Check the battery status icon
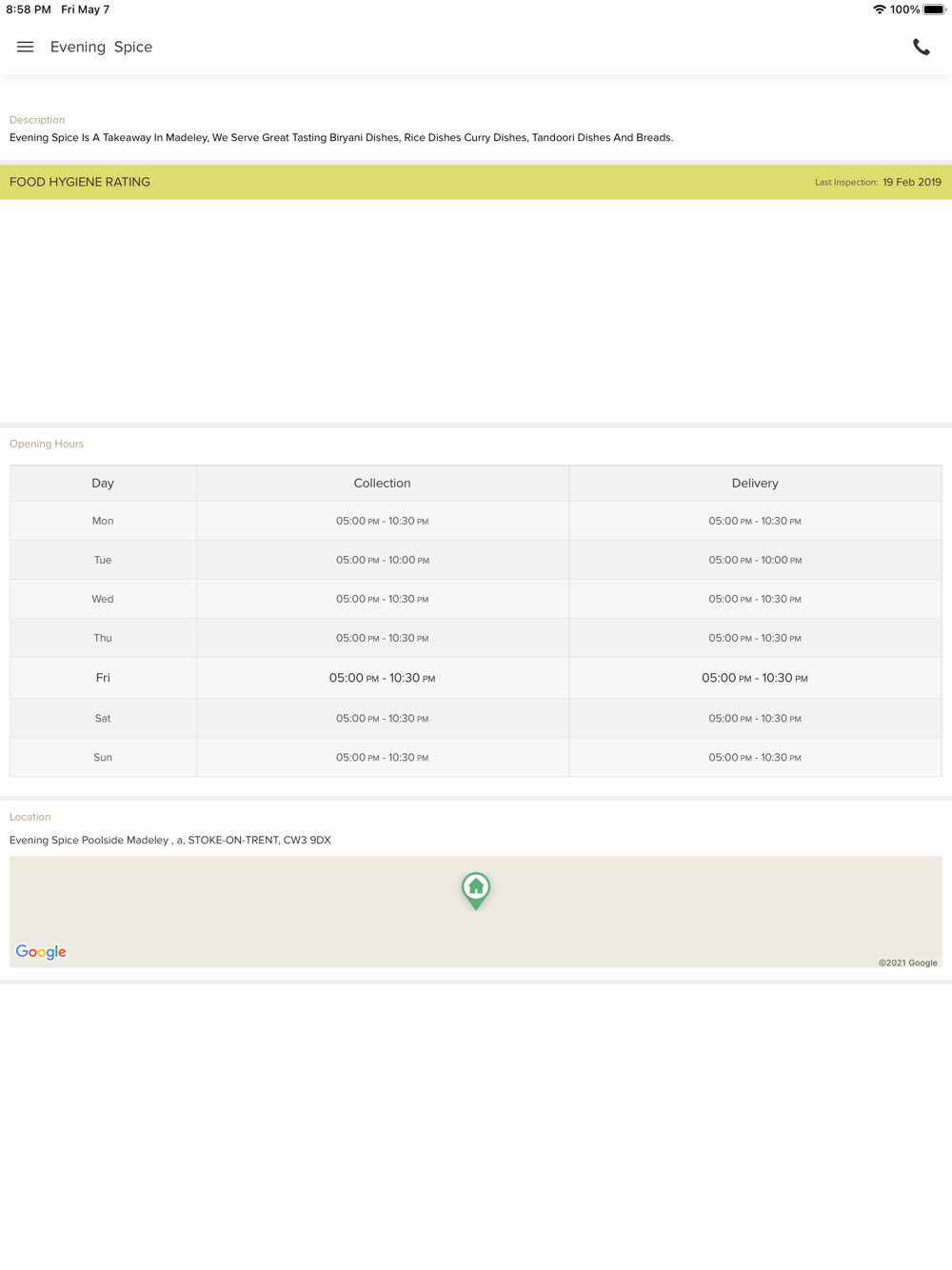Viewport: 952px width, 1270px height. coord(934,10)
